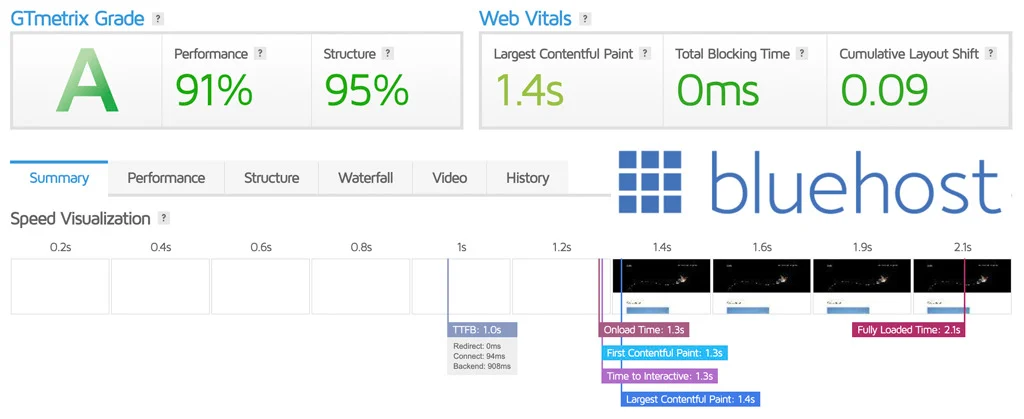Open the History tab

coord(528,178)
